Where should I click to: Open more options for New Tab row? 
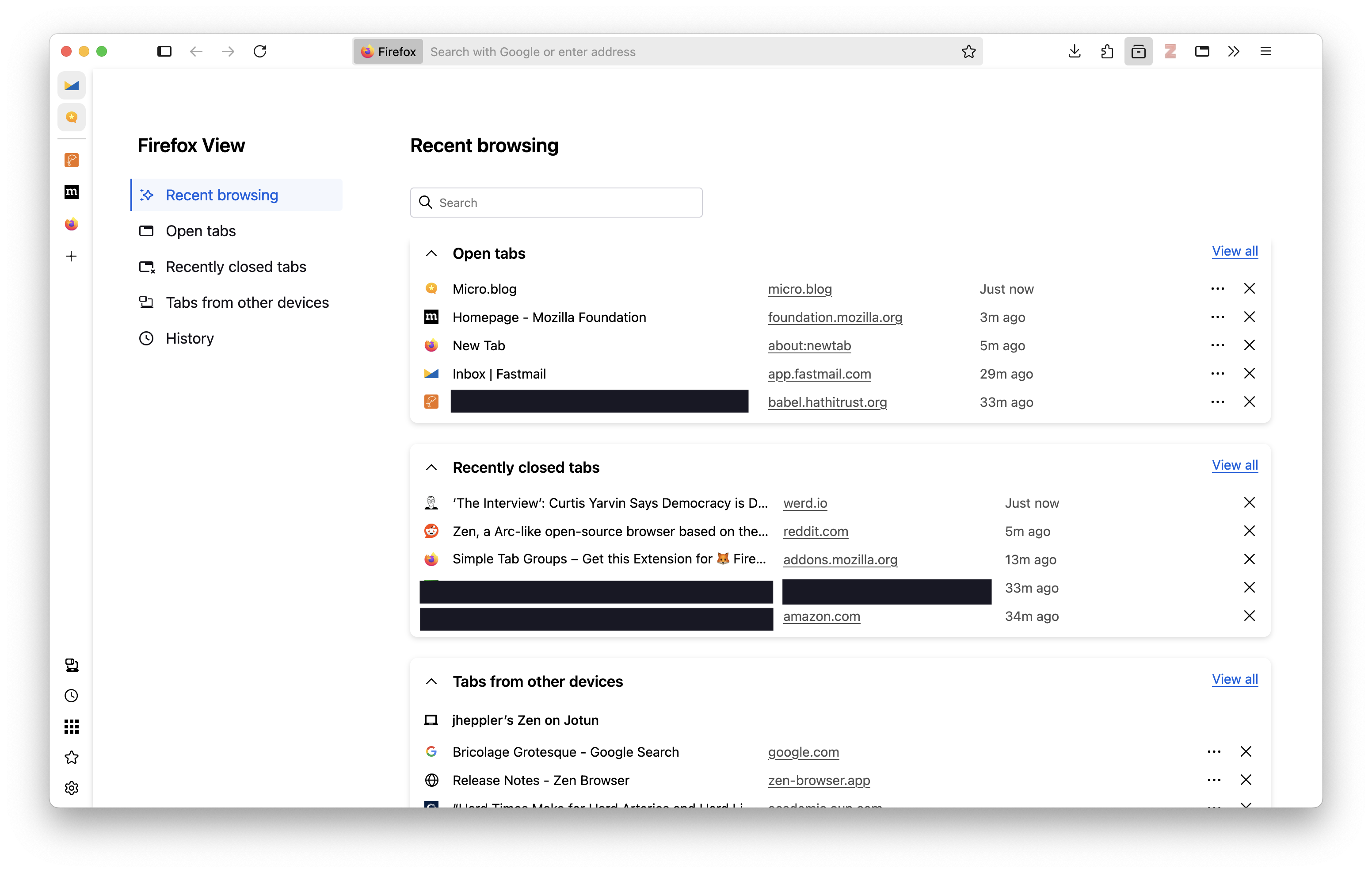pos(1218,345)
